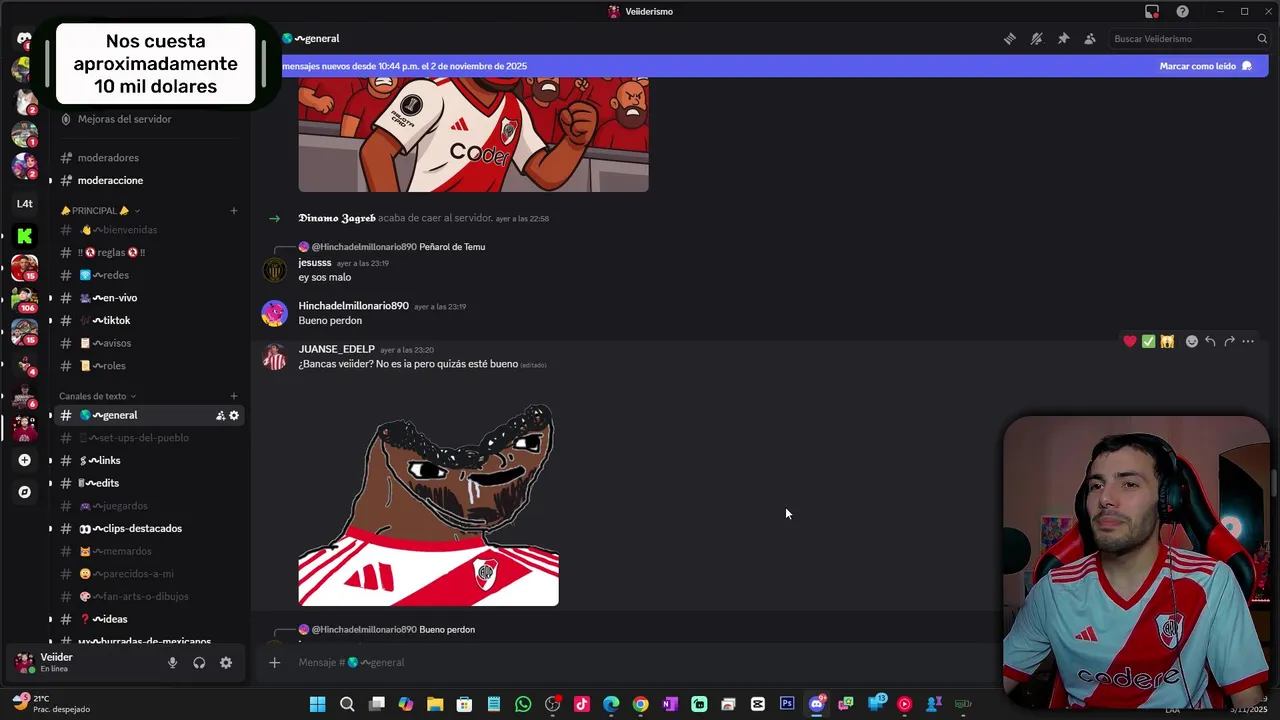React with green check mark emoji
The height and width of the screenshot is (720, 1280).
point(1148,342)
